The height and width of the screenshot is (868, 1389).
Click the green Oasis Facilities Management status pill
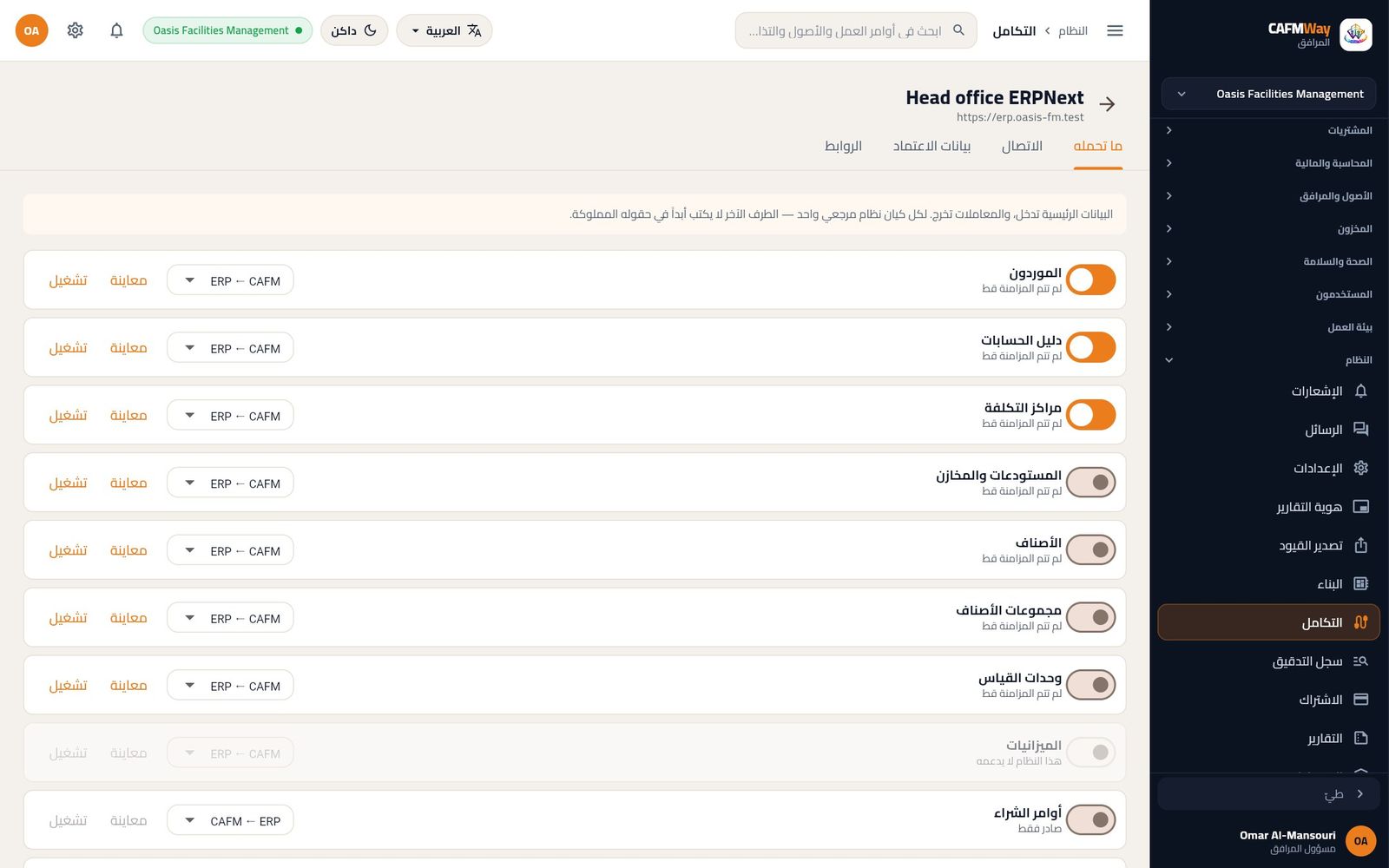(227, 30)
